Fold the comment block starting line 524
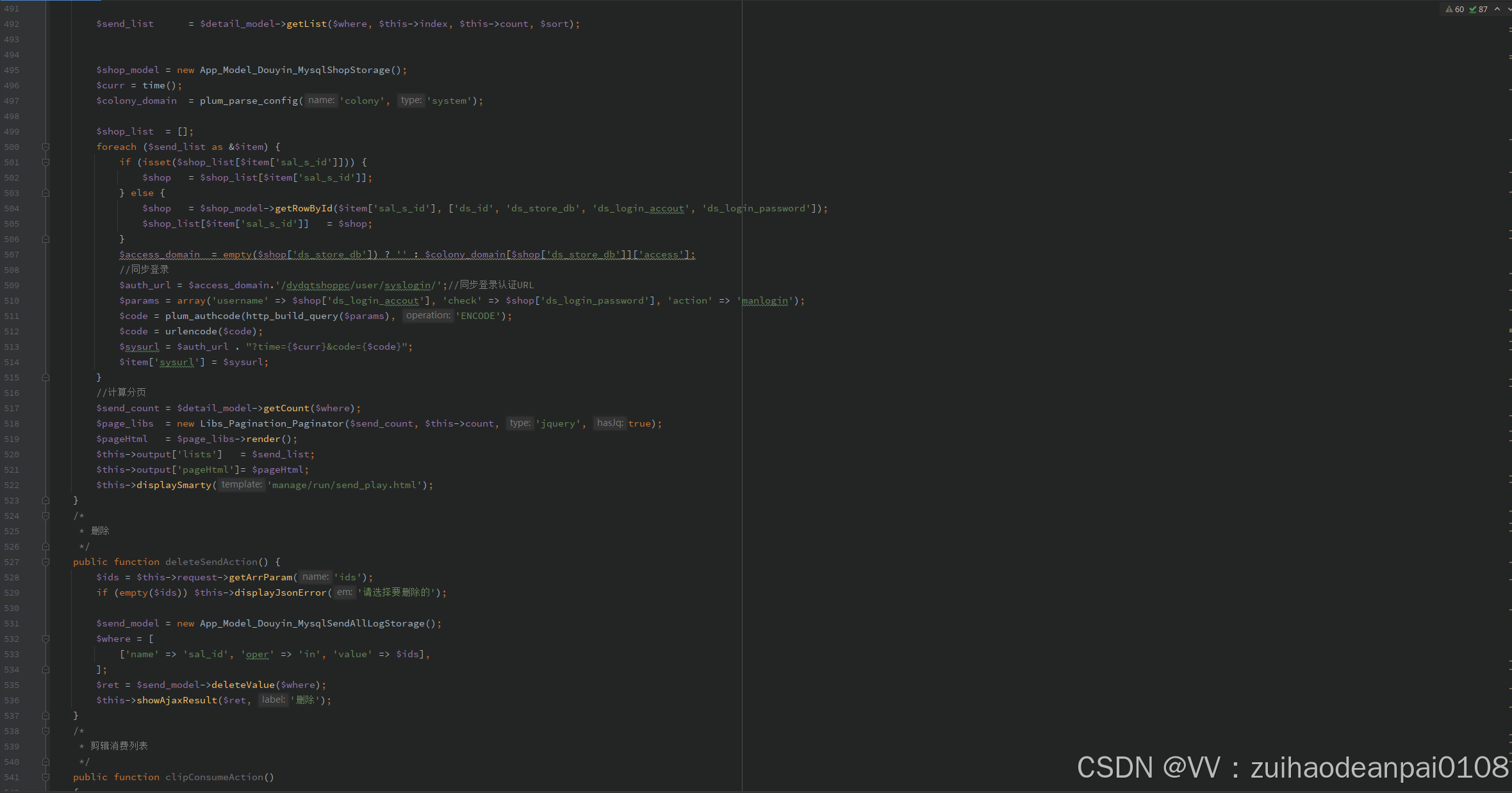The height and width of the screenshot is (793, 1512). tap(45, 516)
